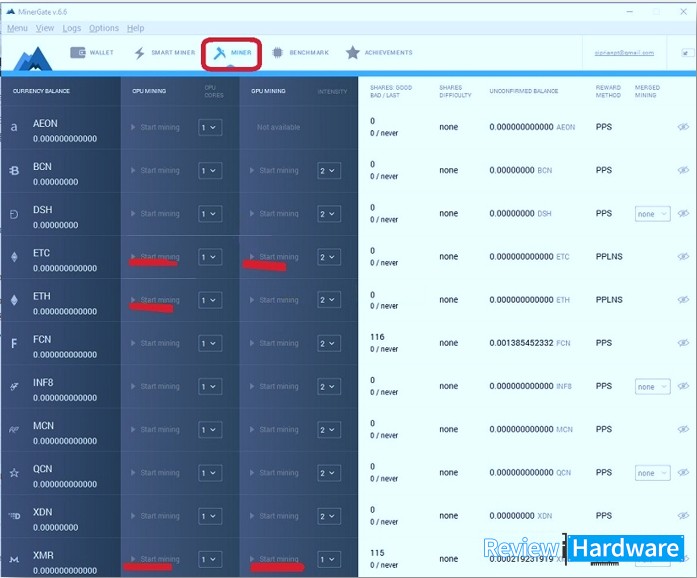This screenshot has width=697, height=578.
Task: Open the Menu menu
Action: coord(17,28)
